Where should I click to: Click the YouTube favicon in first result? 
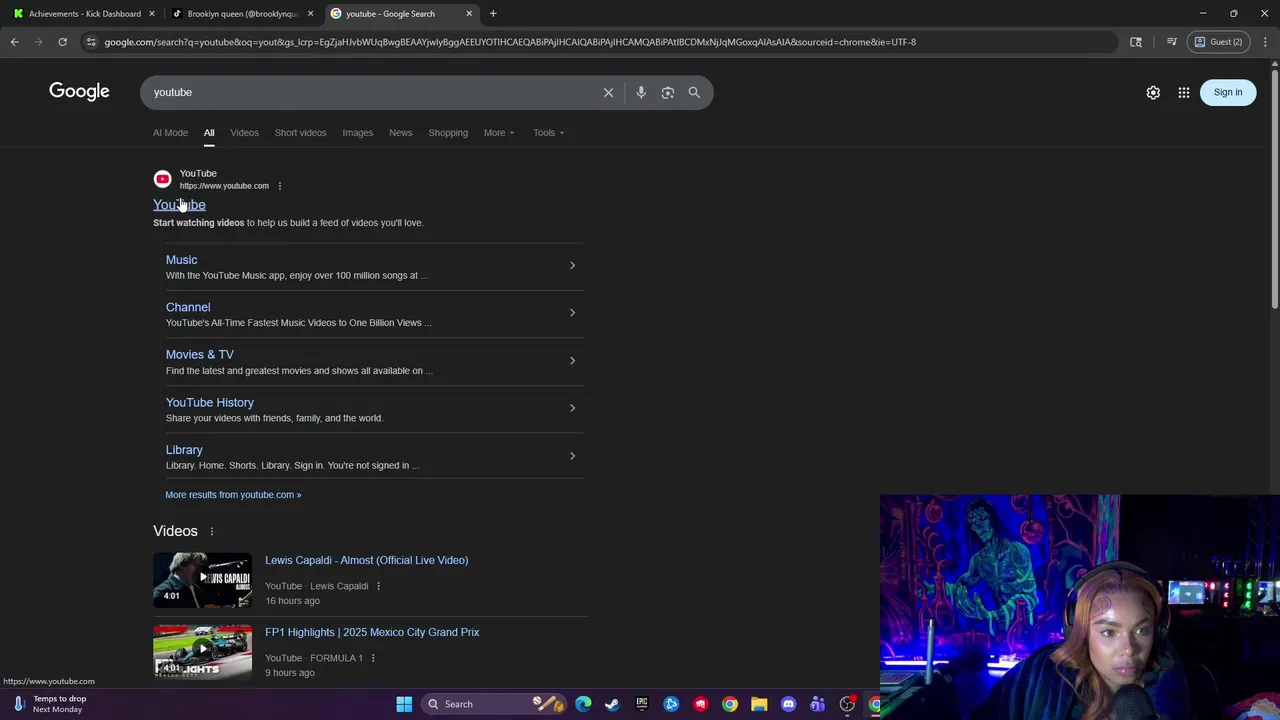click(x=162, y=179)
